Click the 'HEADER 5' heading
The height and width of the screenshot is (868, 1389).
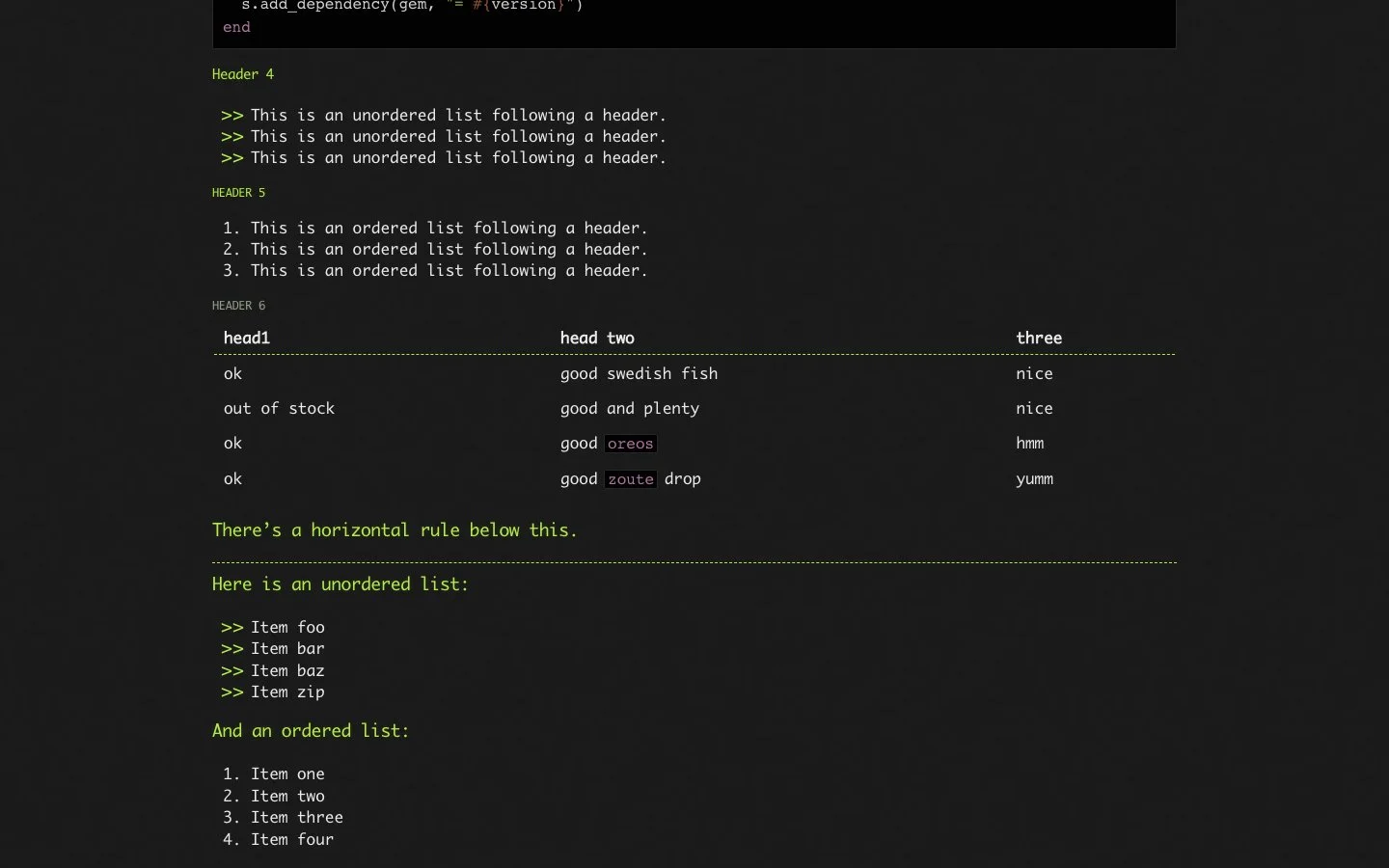coord(238,193)
